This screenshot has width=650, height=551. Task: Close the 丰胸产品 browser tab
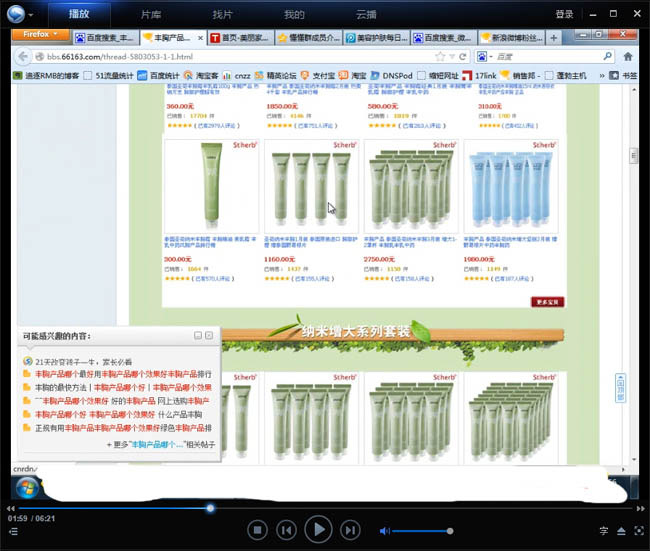pos(200,38)
